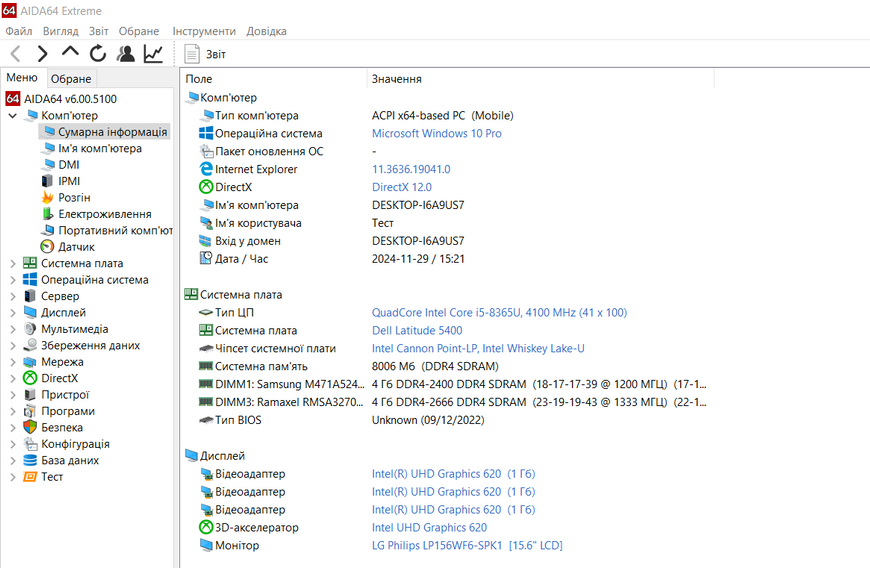Click the Конфігурація tree icon
Viewport: 870px width, 568px height.
(x=30, y=444)
